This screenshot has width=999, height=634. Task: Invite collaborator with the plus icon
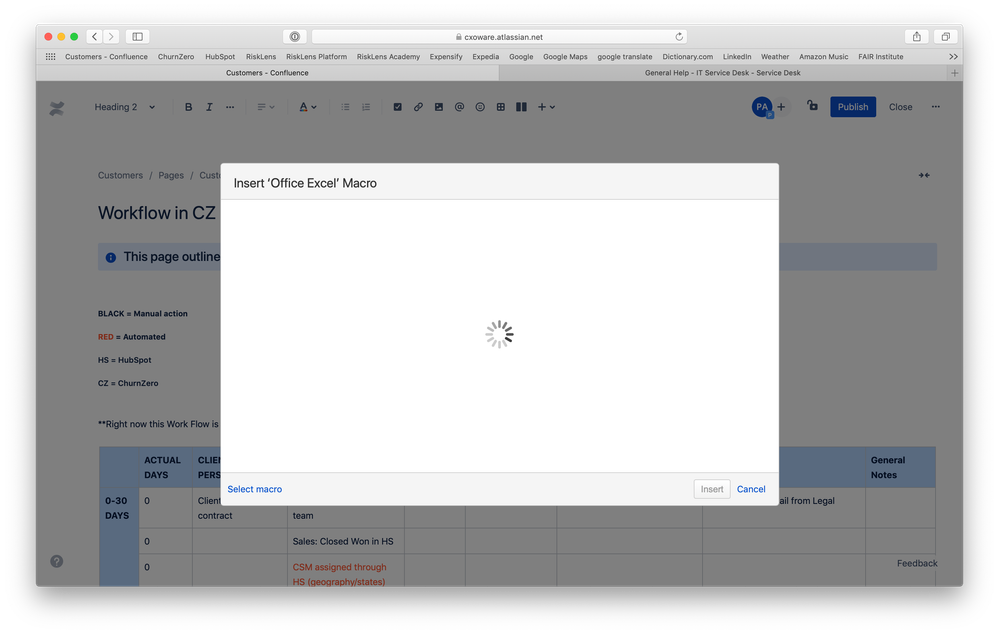pyautogui.click(x=781, y=107)
